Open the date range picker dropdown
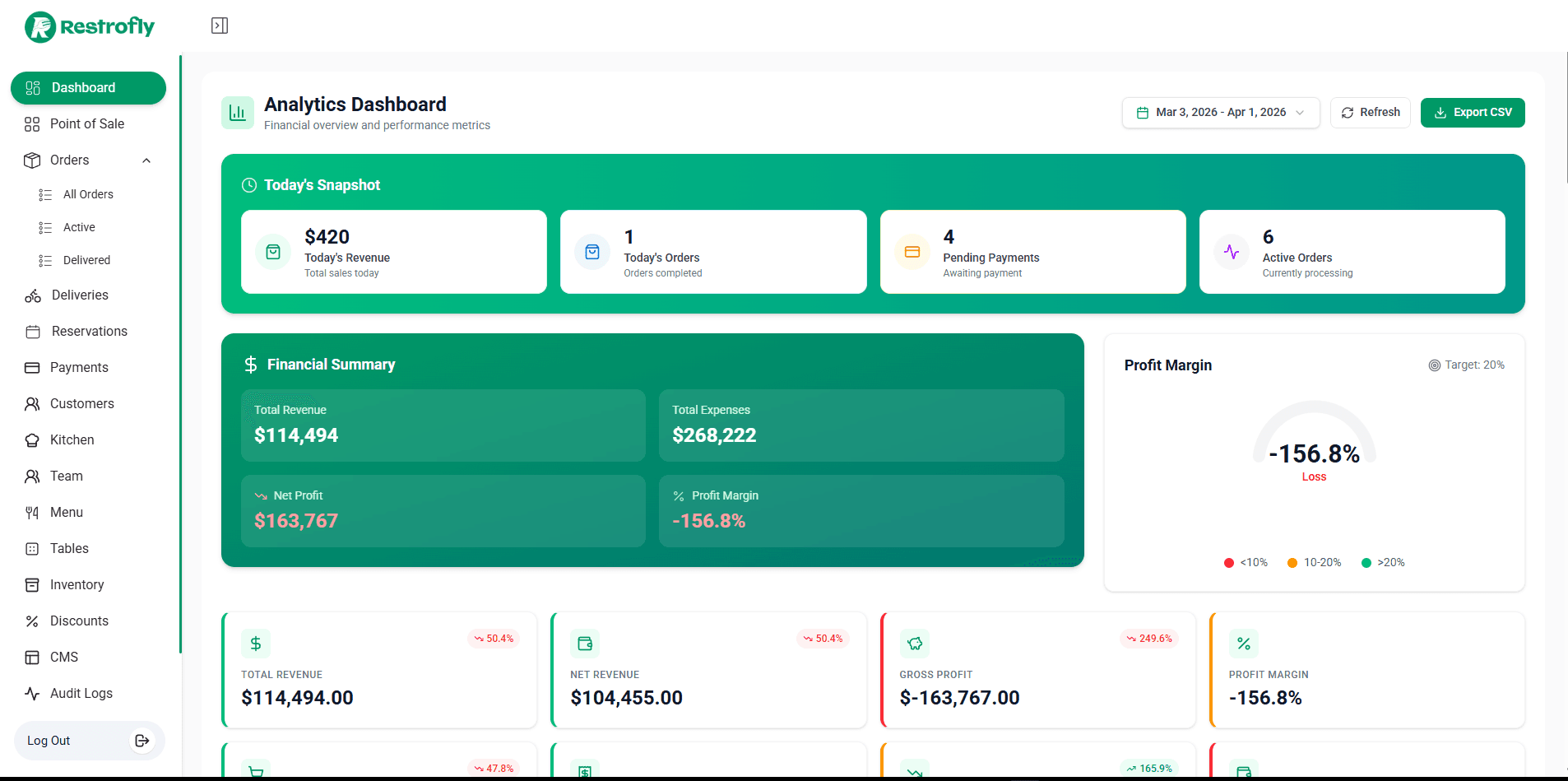Image resolution: width=1568 pixels, height=781 pixels. pos(1221,113)
